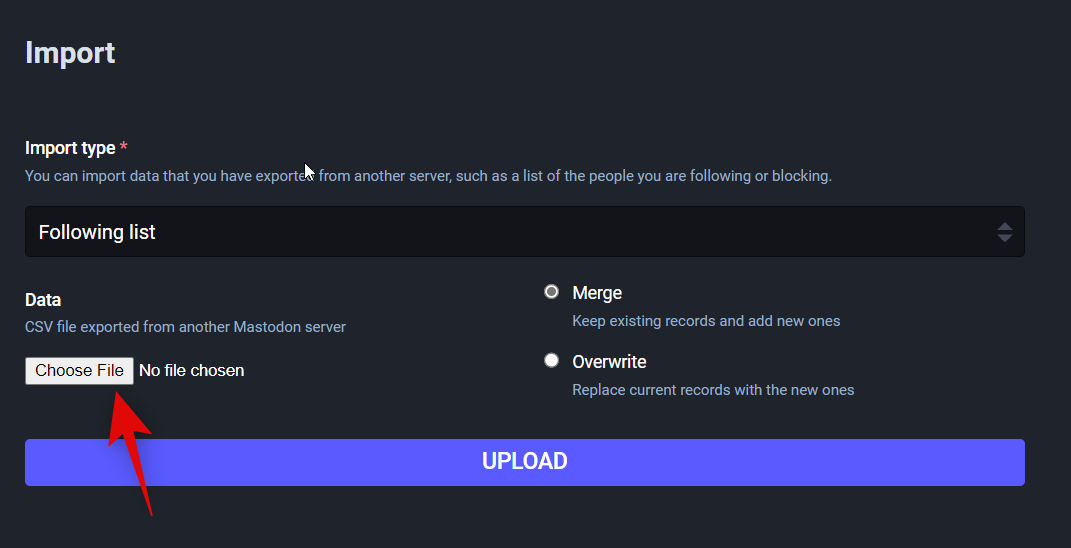Click the Replace current records description
Viewport: 1071px width, 548px height.
click(x=713, y=390)
